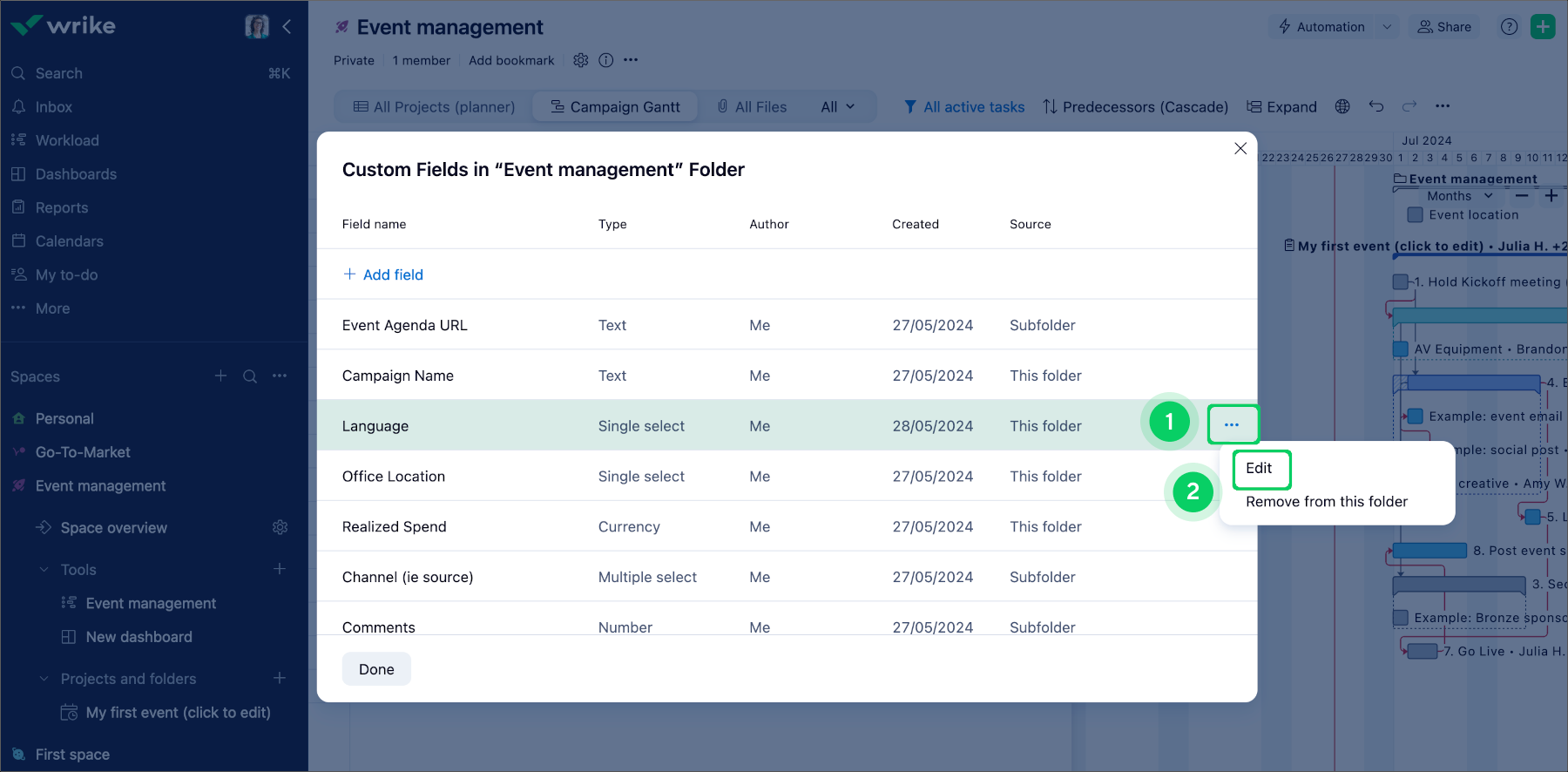
Task: Collapse Projects and folders chevron
Action: (44, 679)
